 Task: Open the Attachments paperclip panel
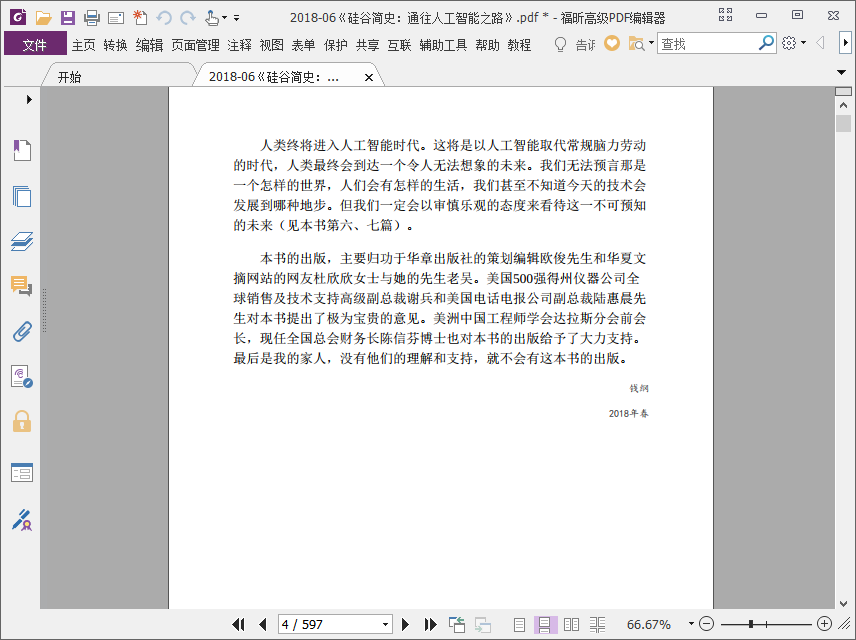[22, 331]
